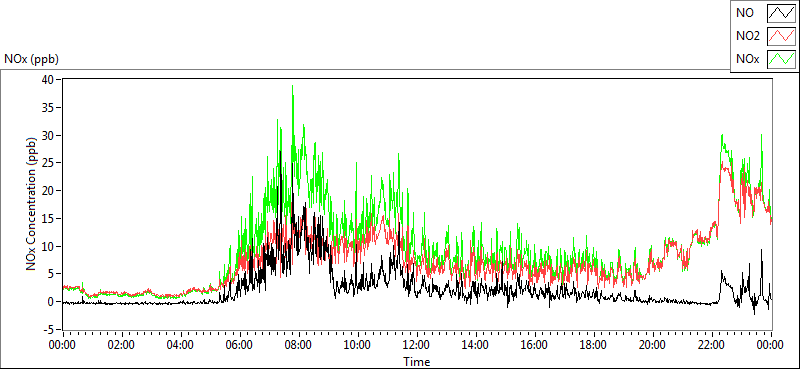Click the 04:00 time axis marker
The width and height of the screenshot is (800, 369).
click(181, 345)
